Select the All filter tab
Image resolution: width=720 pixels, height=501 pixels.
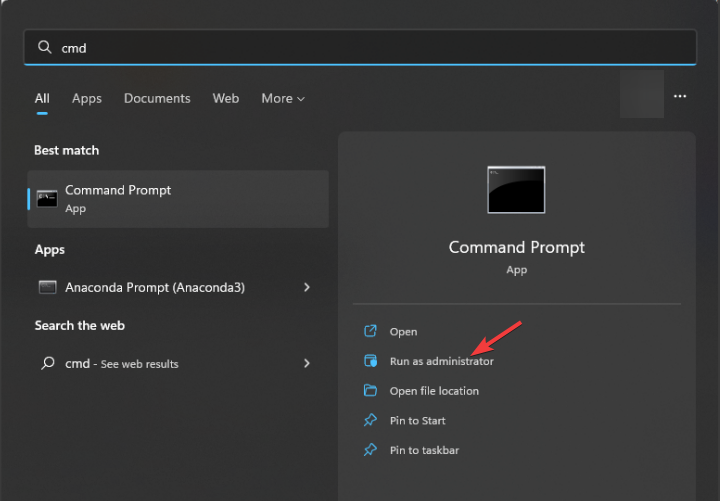coord(42,98)
